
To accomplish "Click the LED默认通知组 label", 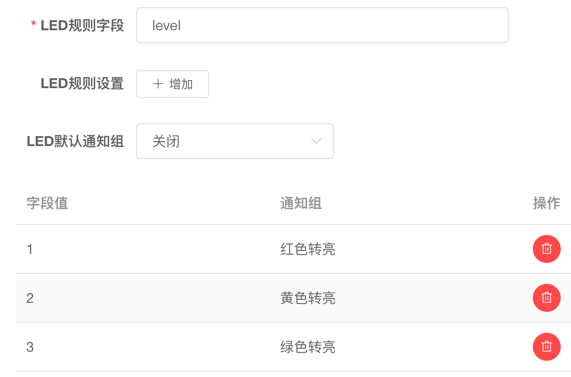I will pyautogui.click(x=75, y=141).
